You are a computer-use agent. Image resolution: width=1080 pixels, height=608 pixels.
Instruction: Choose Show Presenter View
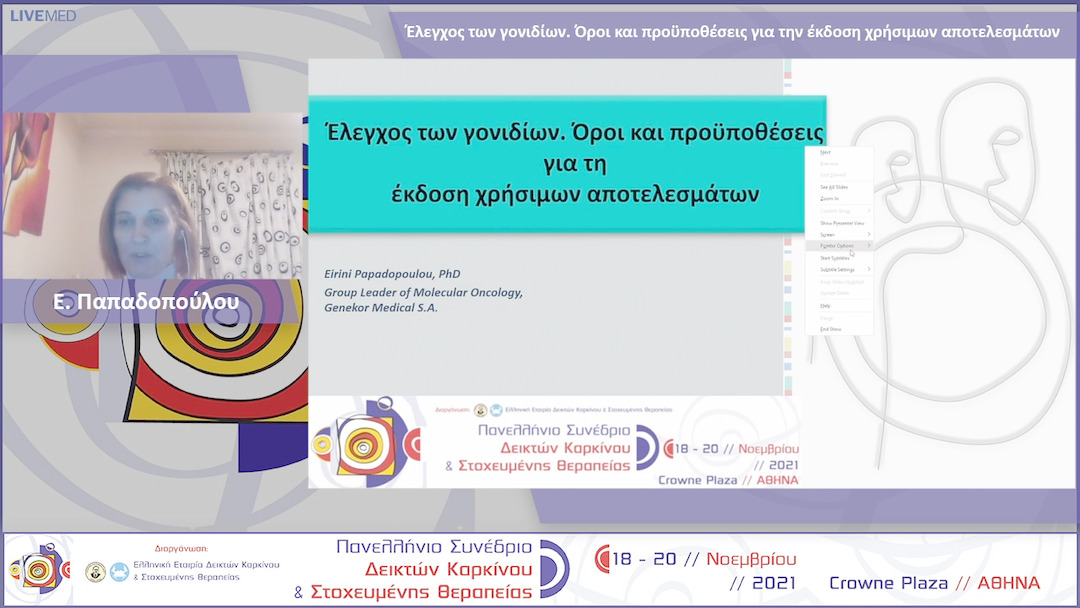[840, 223]
